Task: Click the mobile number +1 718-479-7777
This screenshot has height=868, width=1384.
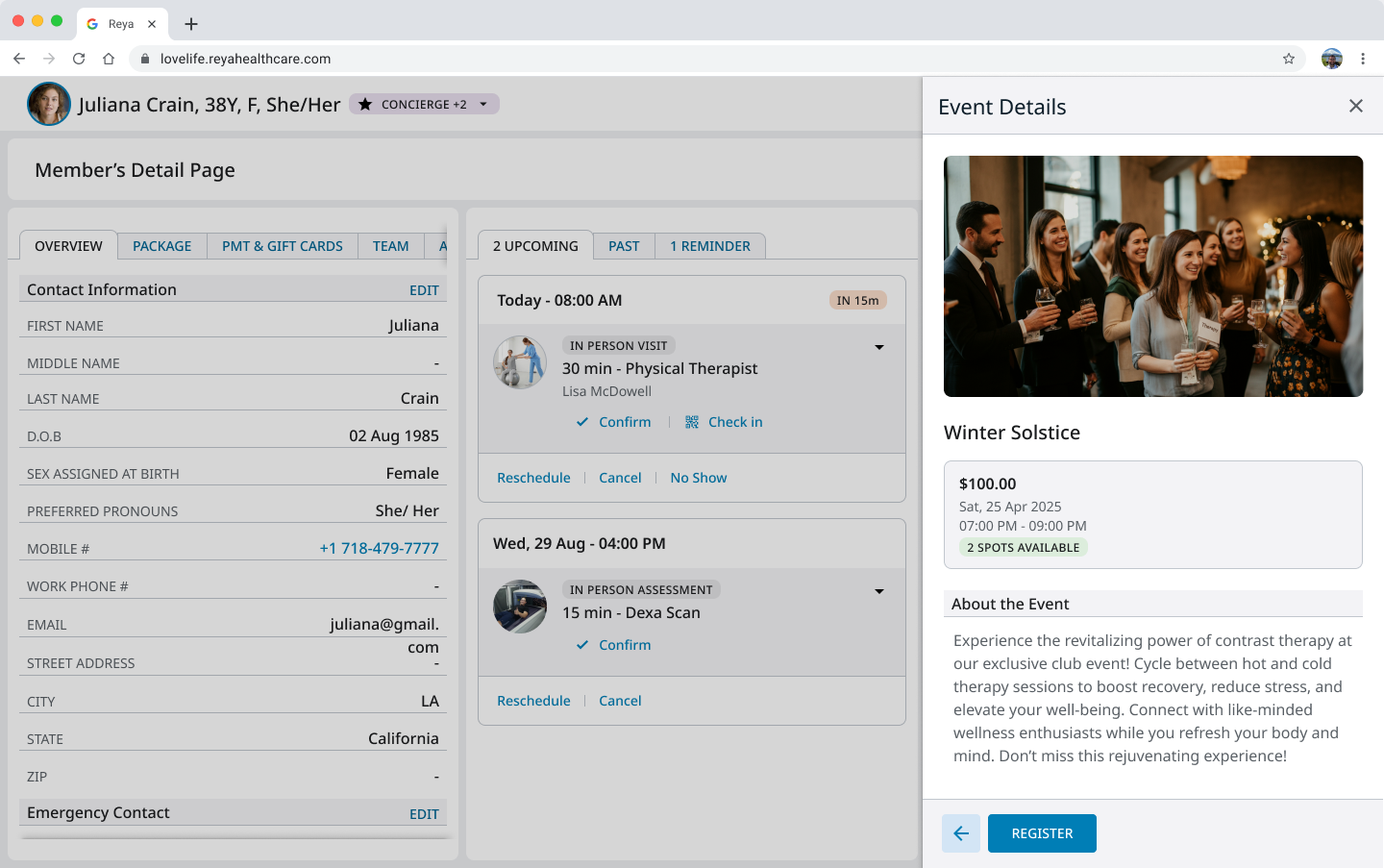Action: pyautogui.click(x=379, y=548)
